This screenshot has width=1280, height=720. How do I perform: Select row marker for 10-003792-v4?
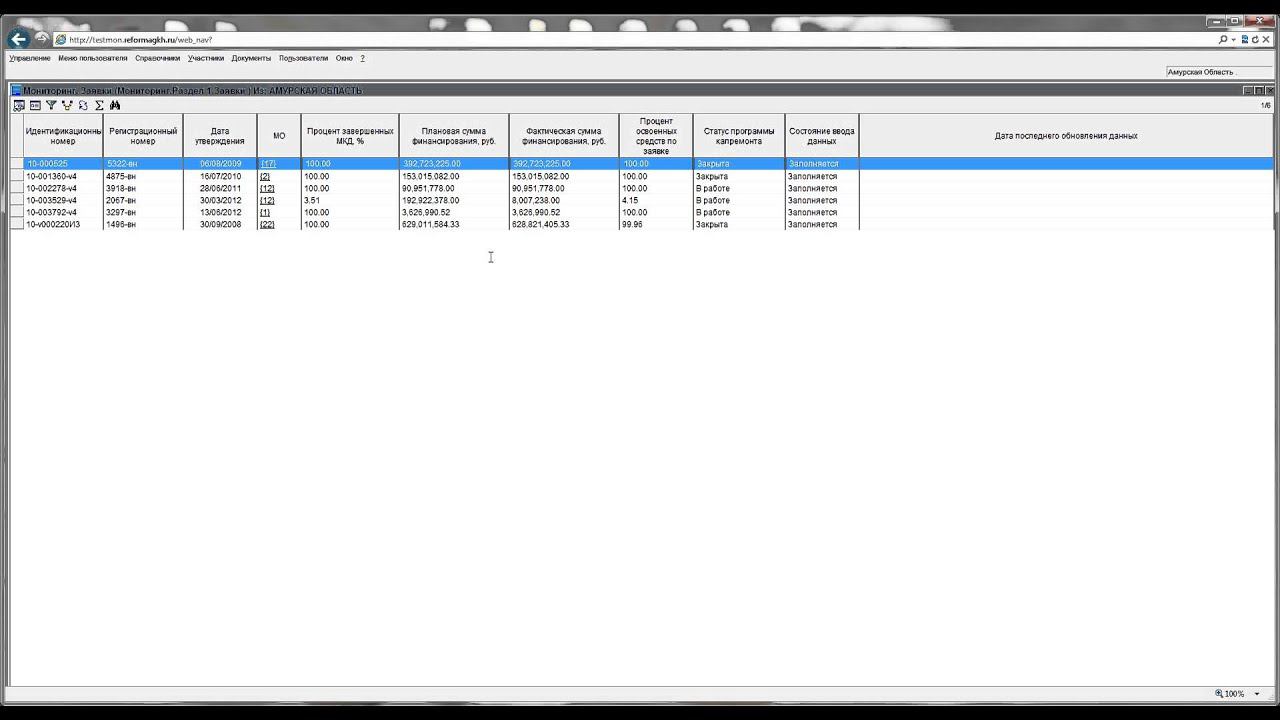(17, 212)
